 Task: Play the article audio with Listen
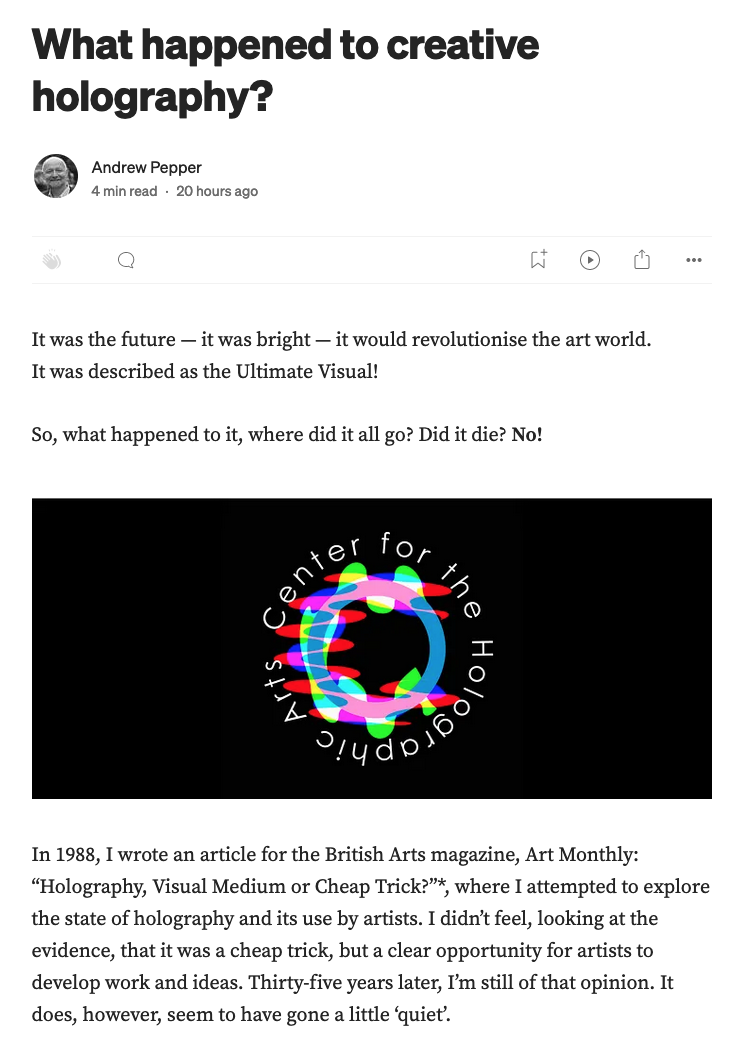[590, 260]
